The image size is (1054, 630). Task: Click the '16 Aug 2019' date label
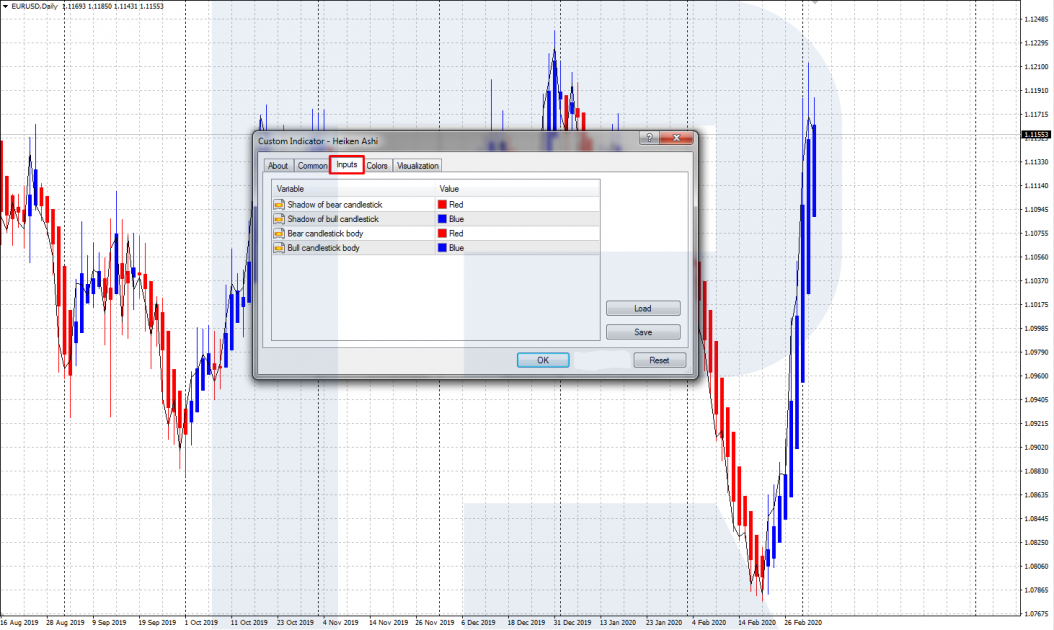(19, 623)
